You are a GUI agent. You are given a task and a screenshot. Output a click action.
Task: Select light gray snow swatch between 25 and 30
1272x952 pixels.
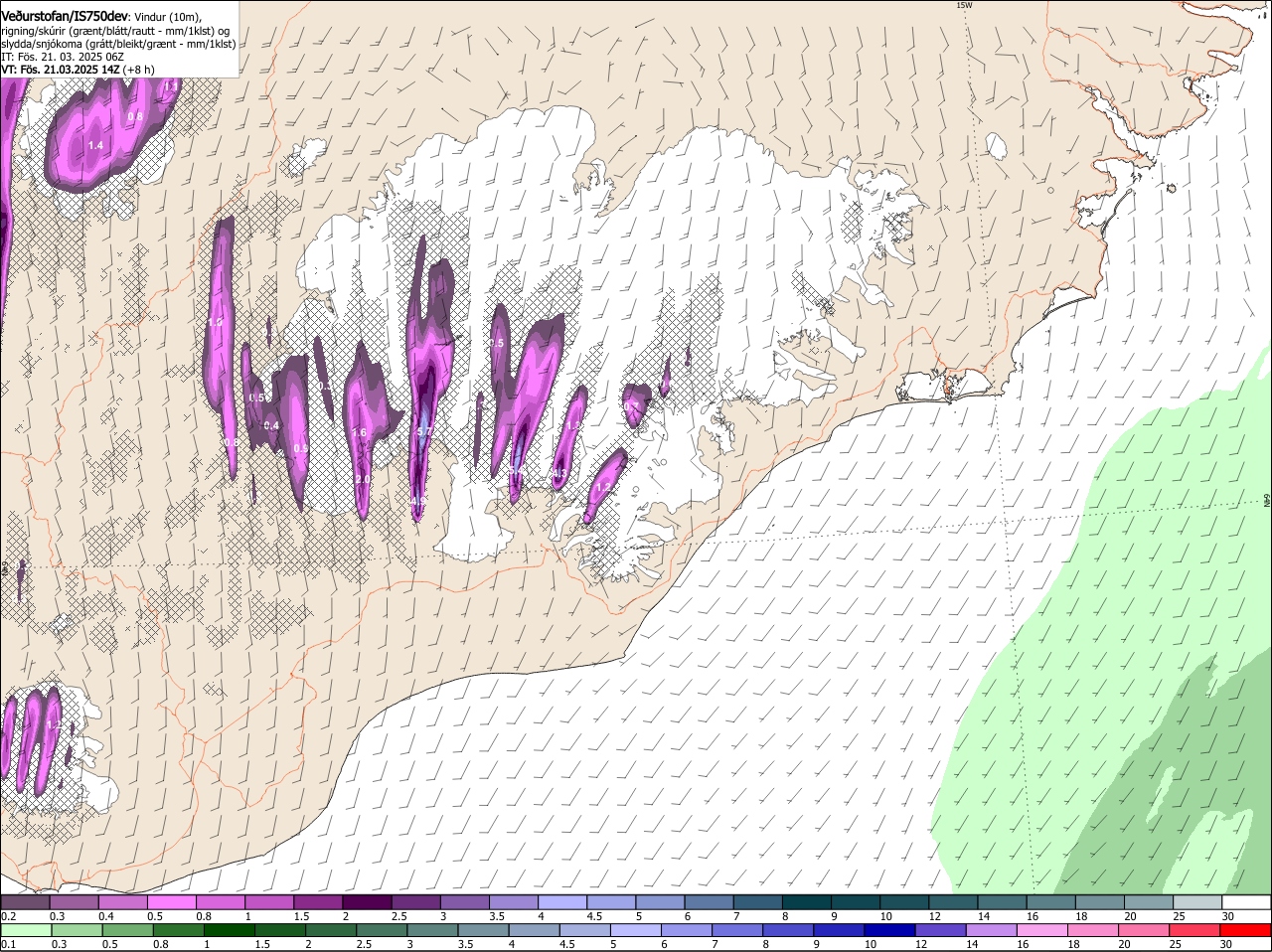tap(1198, 902)
